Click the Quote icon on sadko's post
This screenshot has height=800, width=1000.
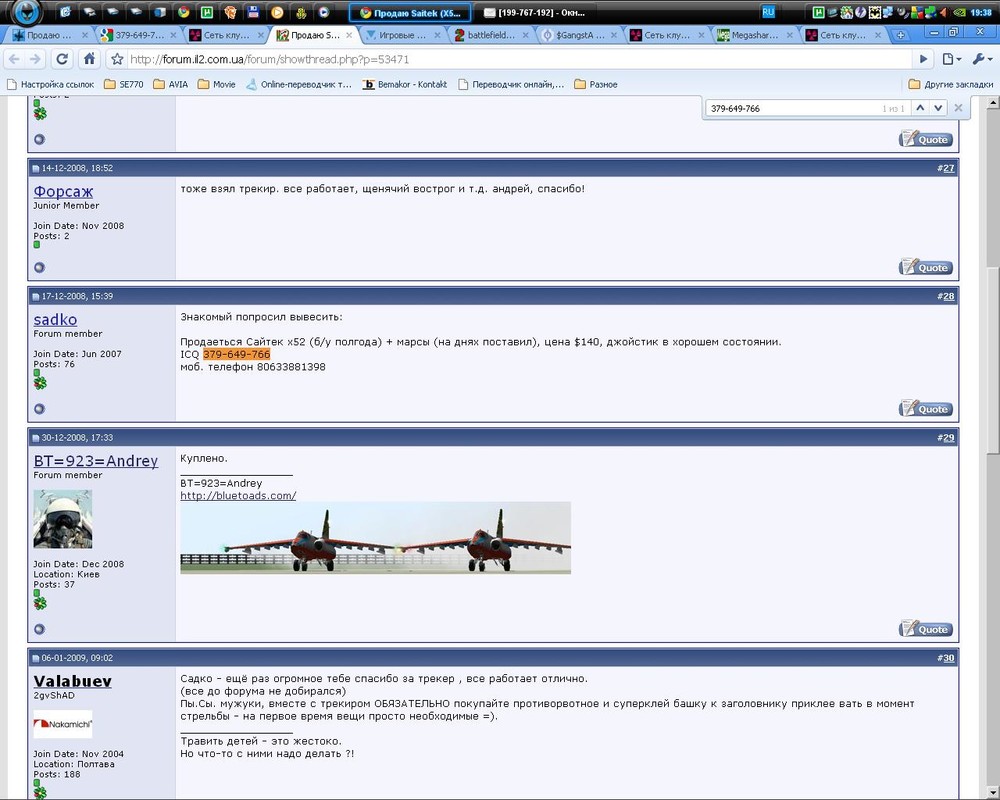pos(926,408)
